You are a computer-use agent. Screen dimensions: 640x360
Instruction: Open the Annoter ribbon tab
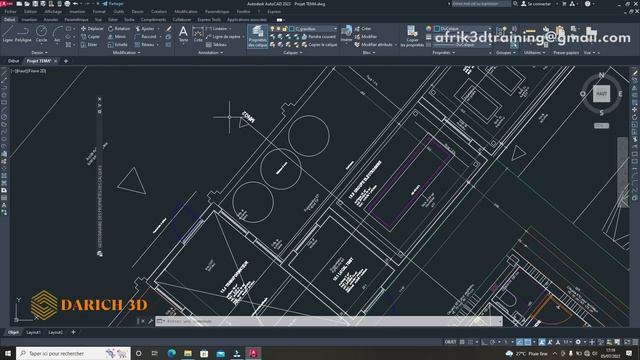(51, 20)
